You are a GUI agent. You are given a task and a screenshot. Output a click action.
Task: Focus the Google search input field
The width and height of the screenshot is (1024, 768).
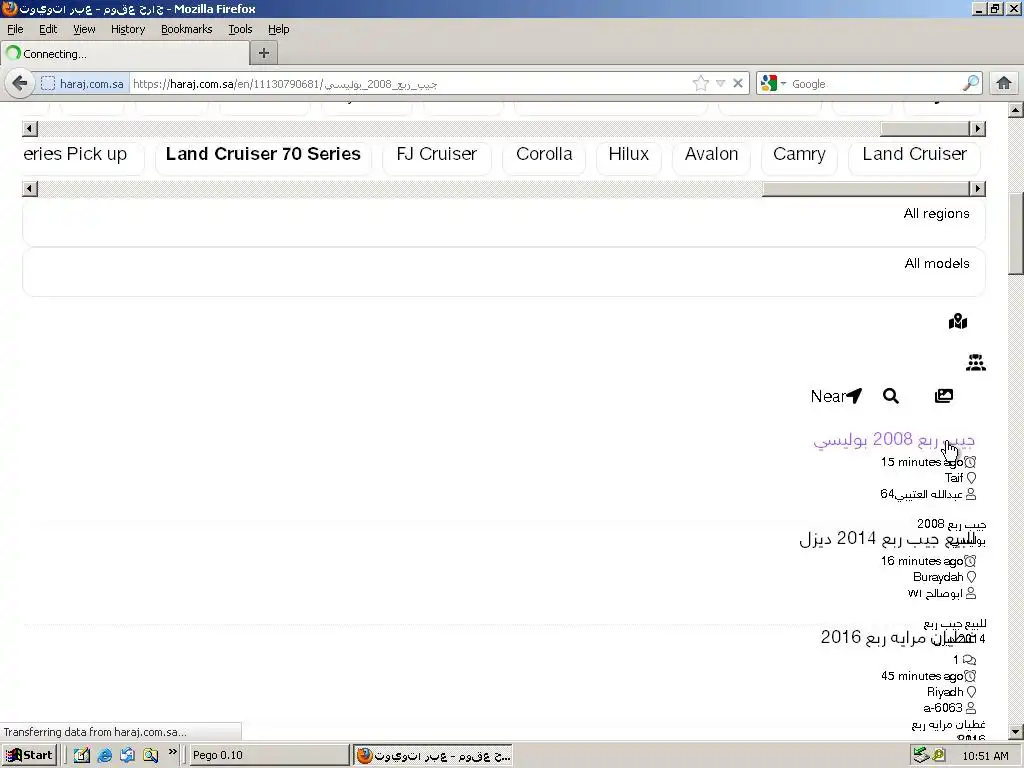875,84
